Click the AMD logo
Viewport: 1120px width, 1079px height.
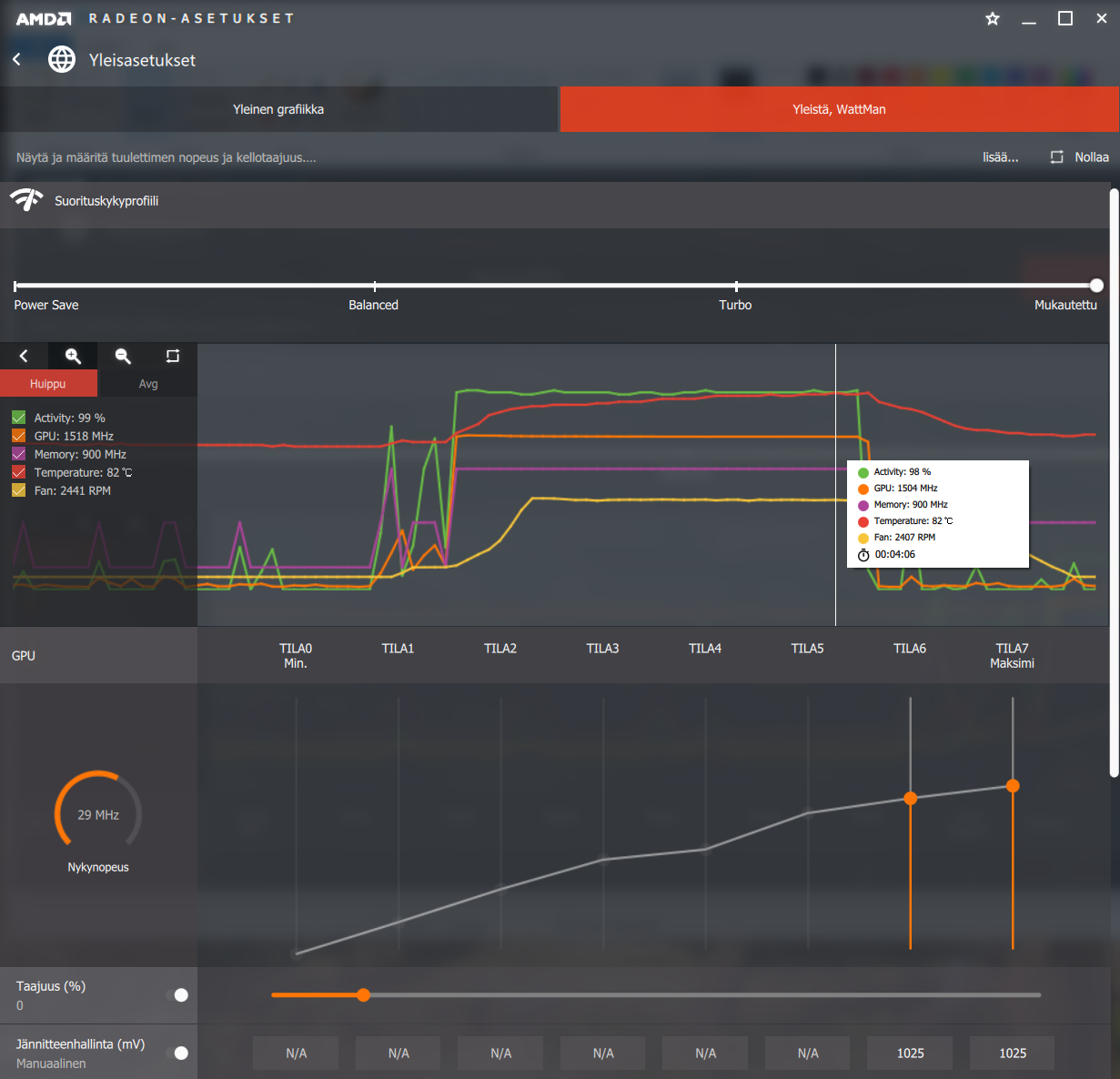pyautogui.click(x=44, y=18)
